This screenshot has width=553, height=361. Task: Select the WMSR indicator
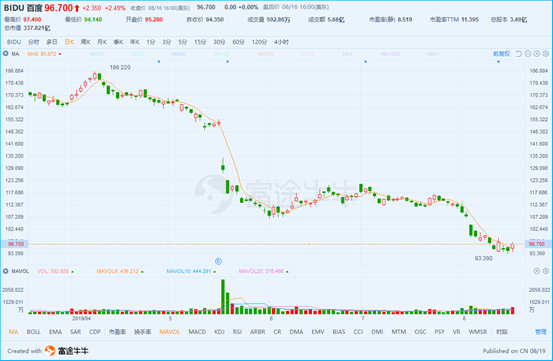(x=478, y=332)
